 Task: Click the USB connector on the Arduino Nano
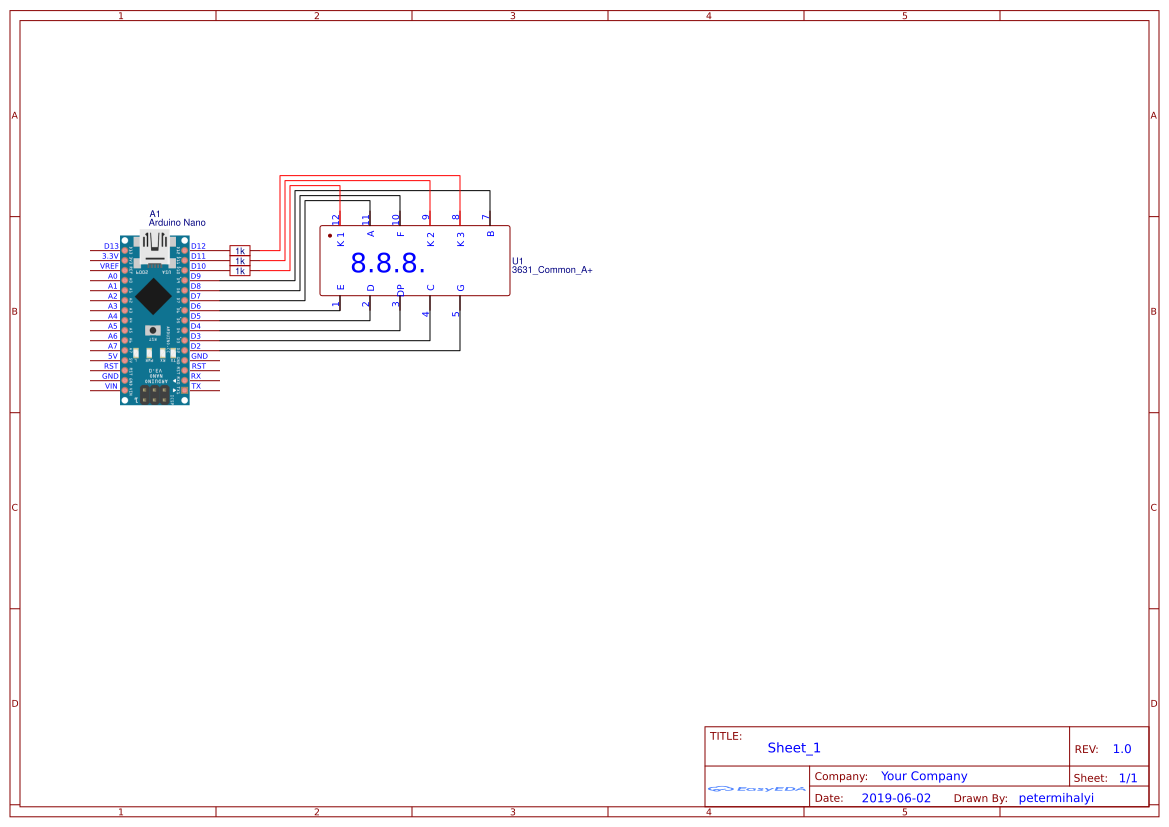(155, 245)
